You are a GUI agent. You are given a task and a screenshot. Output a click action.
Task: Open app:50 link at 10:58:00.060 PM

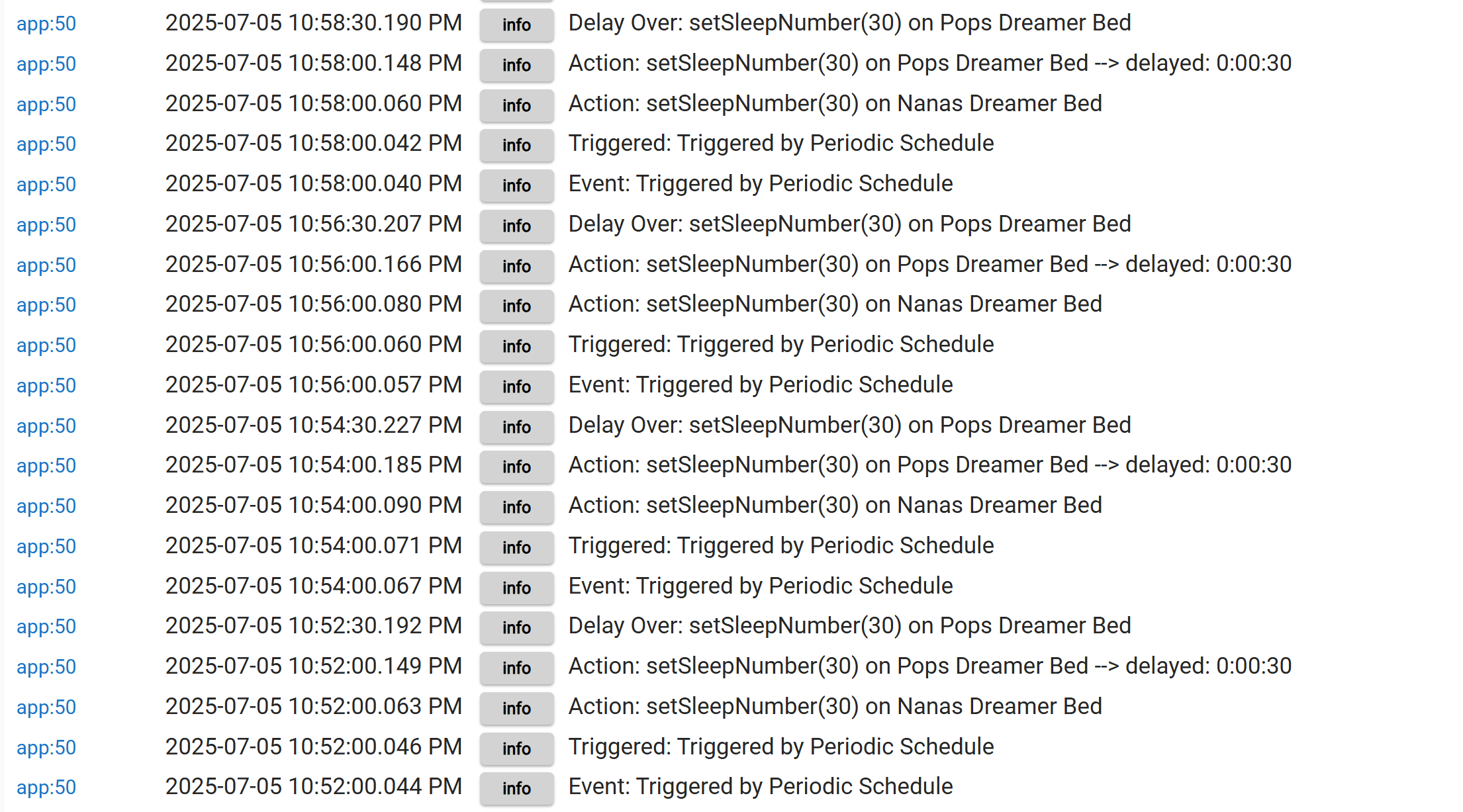(x=46, y=105)
